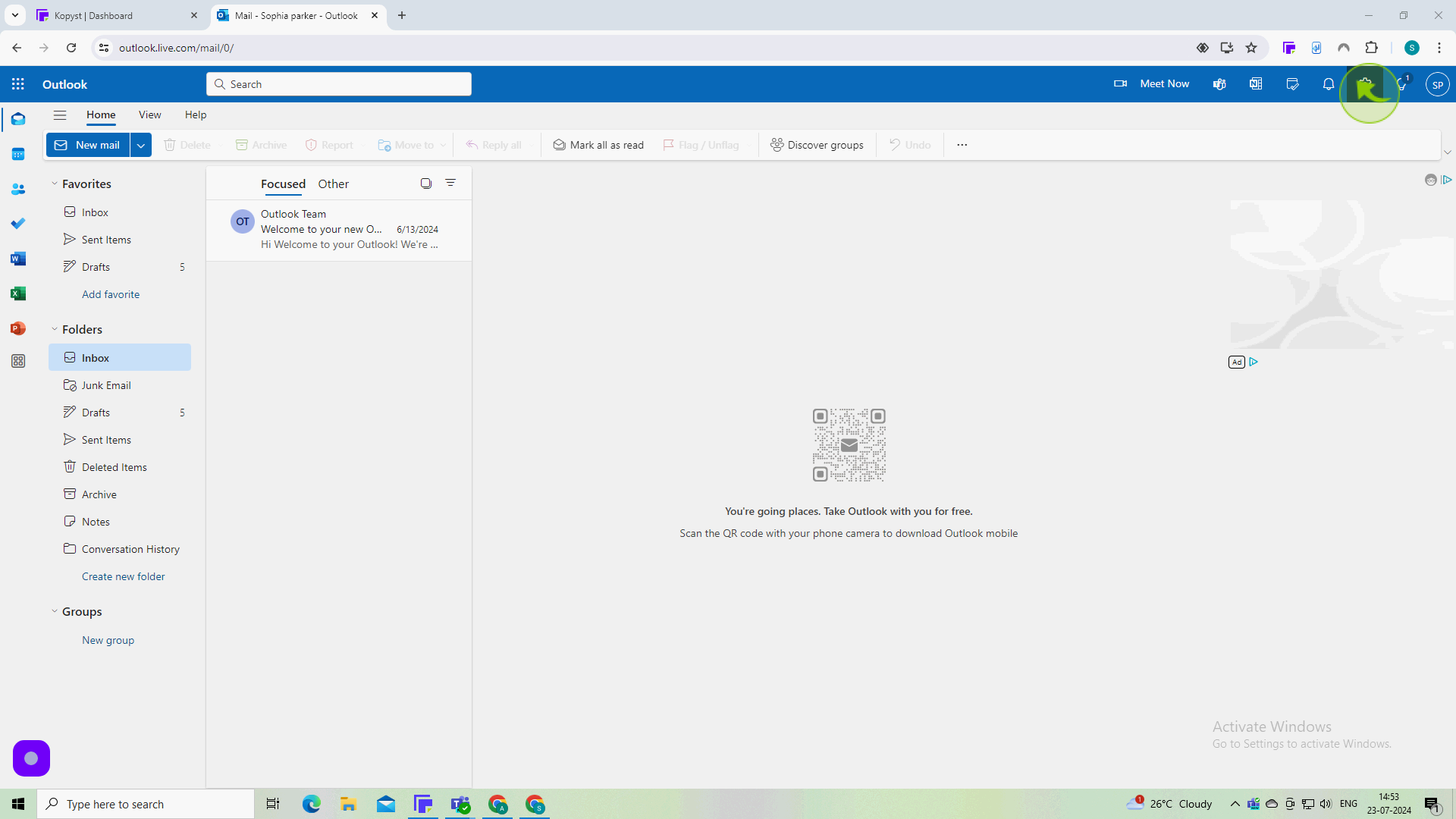Image resolution: width=1456 pixels, height=819 pixels.
Task: Open the Move to dropdown
Action: coord(443,145)
